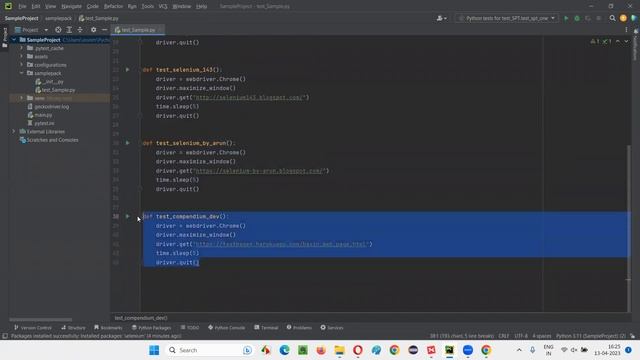Click the Stop button in toolbar
640x360 pixels.
599,18
